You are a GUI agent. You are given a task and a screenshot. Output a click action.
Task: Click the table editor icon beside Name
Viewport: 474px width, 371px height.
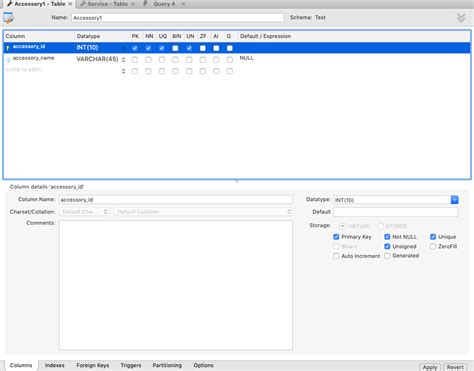point(8,18)
